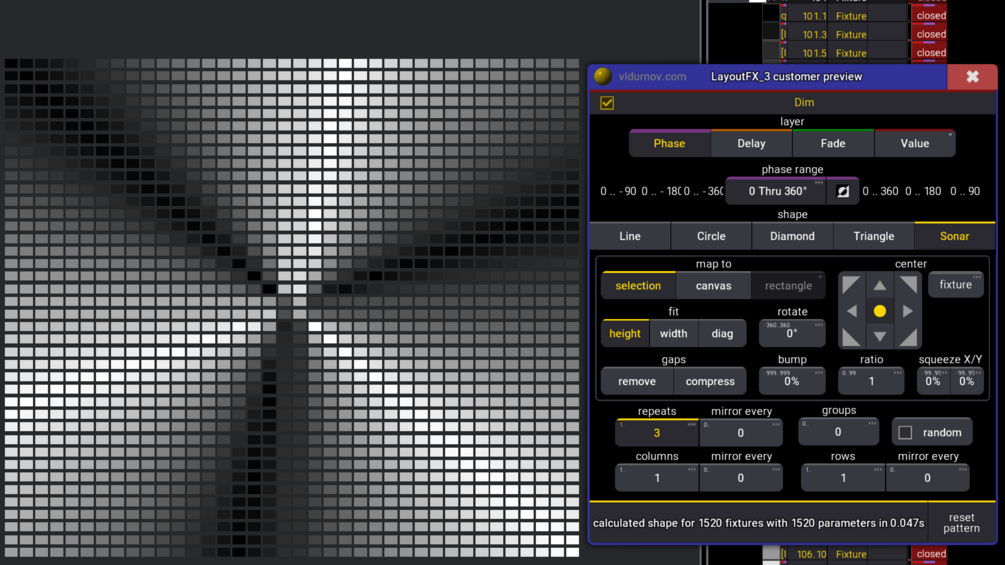This screenshot has height=565, width=1005.
Task: Edit rows mirror every value
Action: tap(927, 478)
